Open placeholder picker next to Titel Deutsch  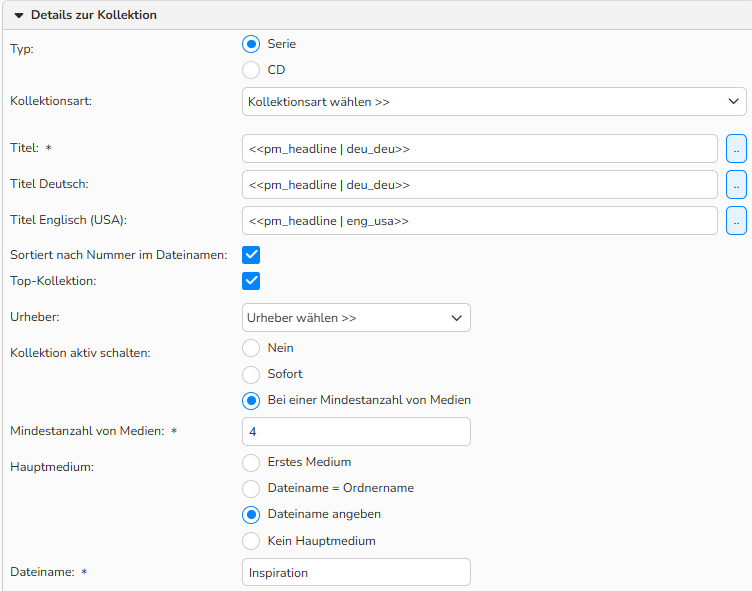pyautogui.click(x=736, y=185)
